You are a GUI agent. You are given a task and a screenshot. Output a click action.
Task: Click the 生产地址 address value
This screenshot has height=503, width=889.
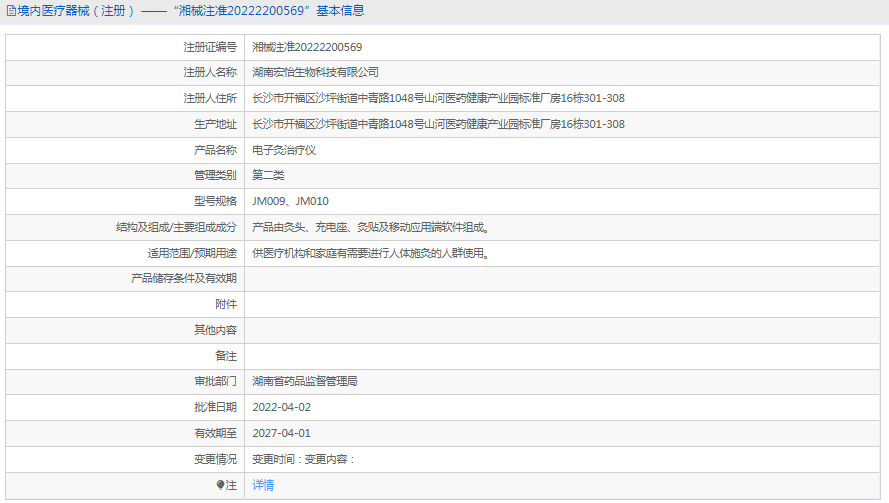438,124
